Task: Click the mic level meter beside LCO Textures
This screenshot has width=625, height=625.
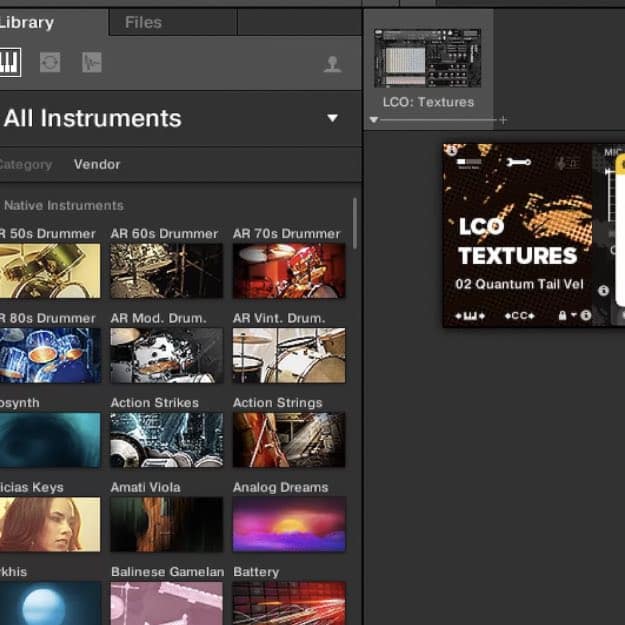Action: pyautogui.click(x=610, y=195)
